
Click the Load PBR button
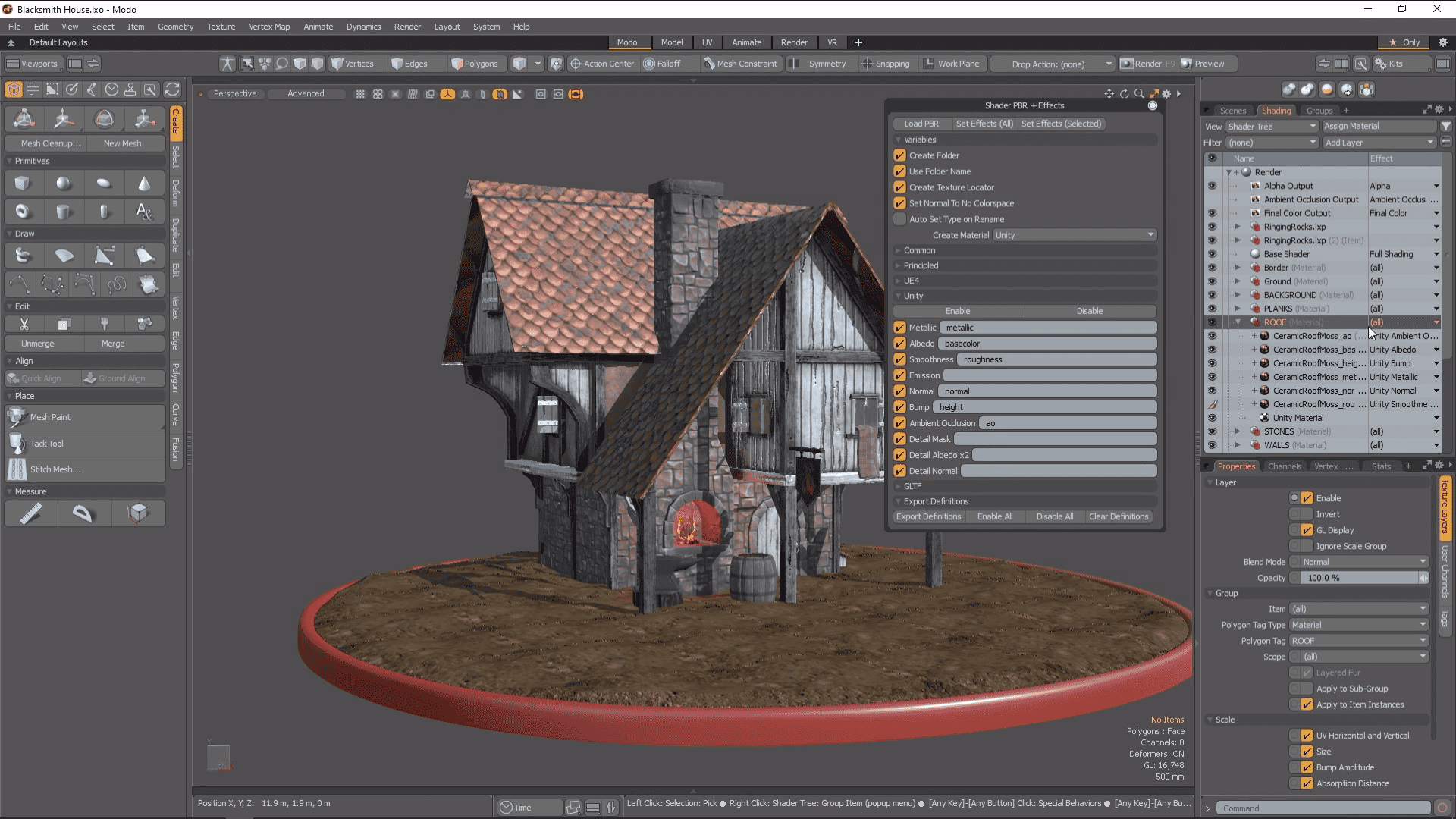(x=921, y=124)
